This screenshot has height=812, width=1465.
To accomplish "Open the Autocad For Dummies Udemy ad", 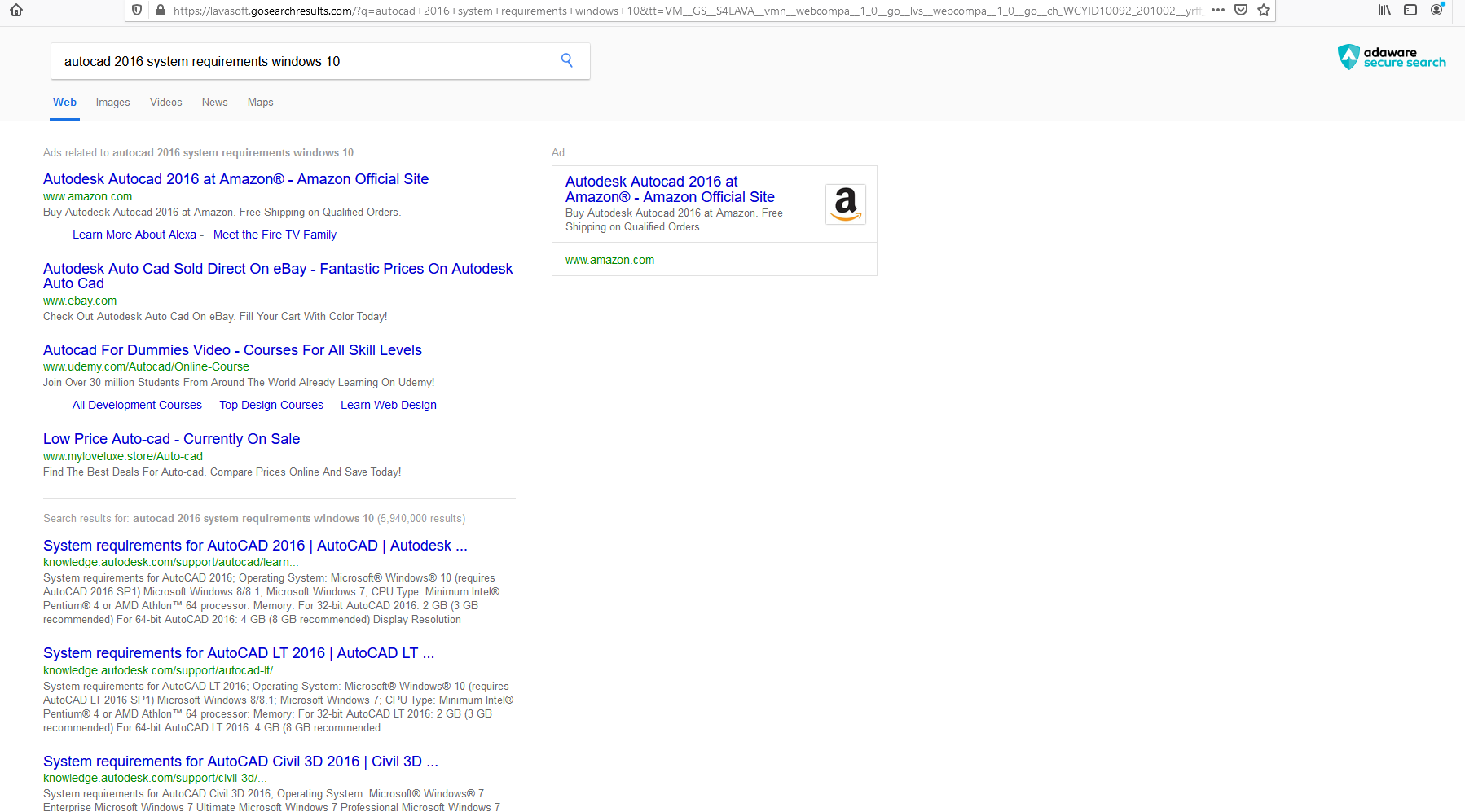I will pyautogui.click(x=231, y=349).
